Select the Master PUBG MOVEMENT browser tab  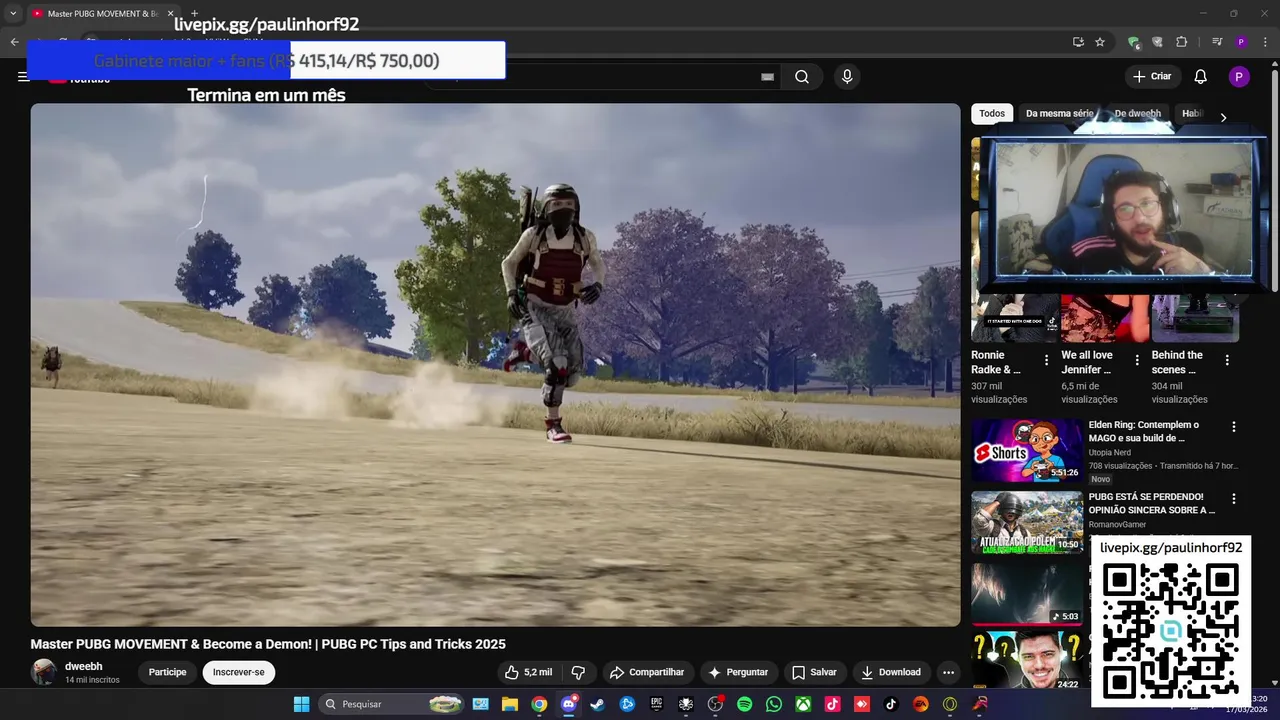102,13
